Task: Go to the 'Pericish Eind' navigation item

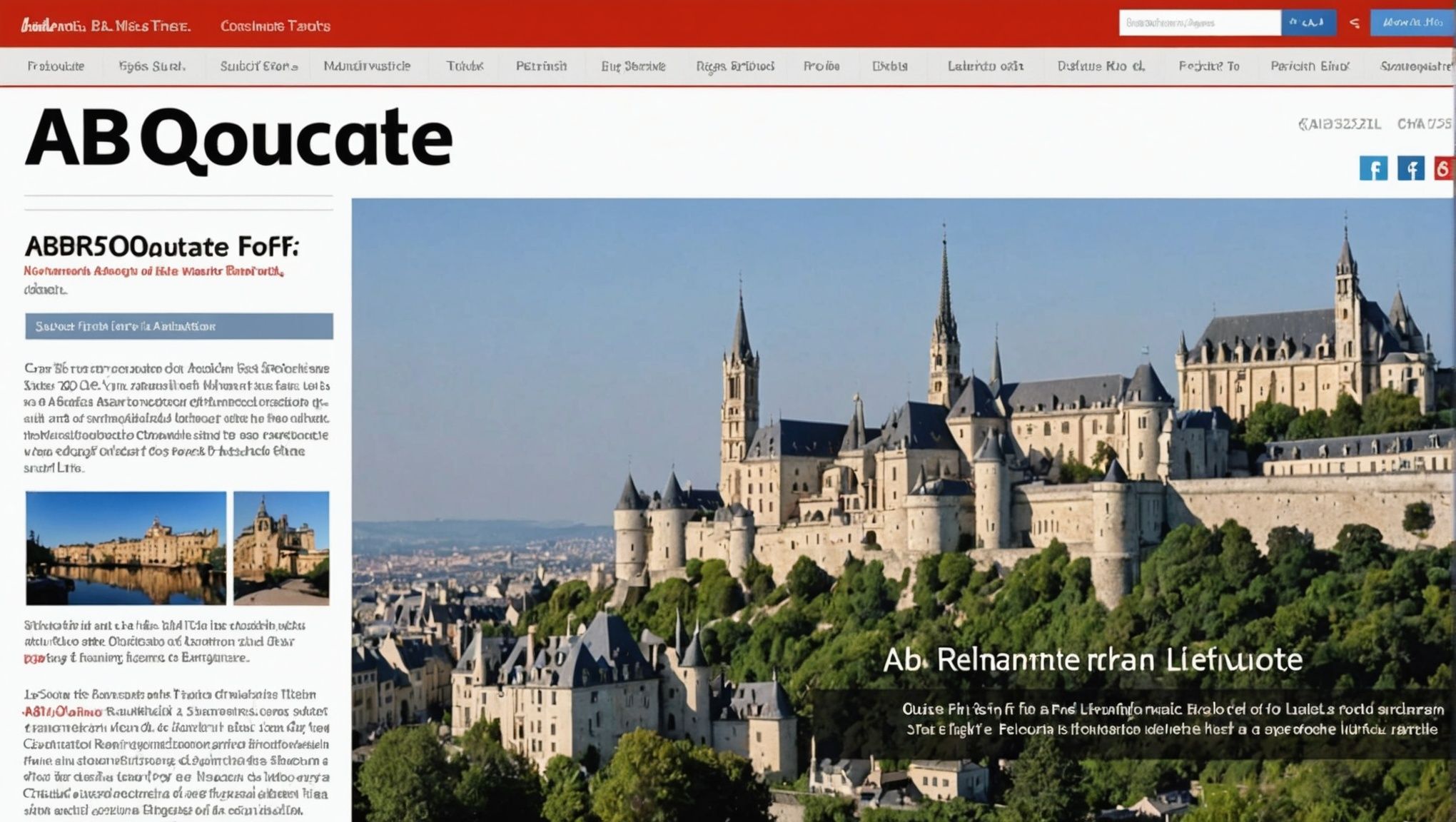Action: [x=1310, y=66]
